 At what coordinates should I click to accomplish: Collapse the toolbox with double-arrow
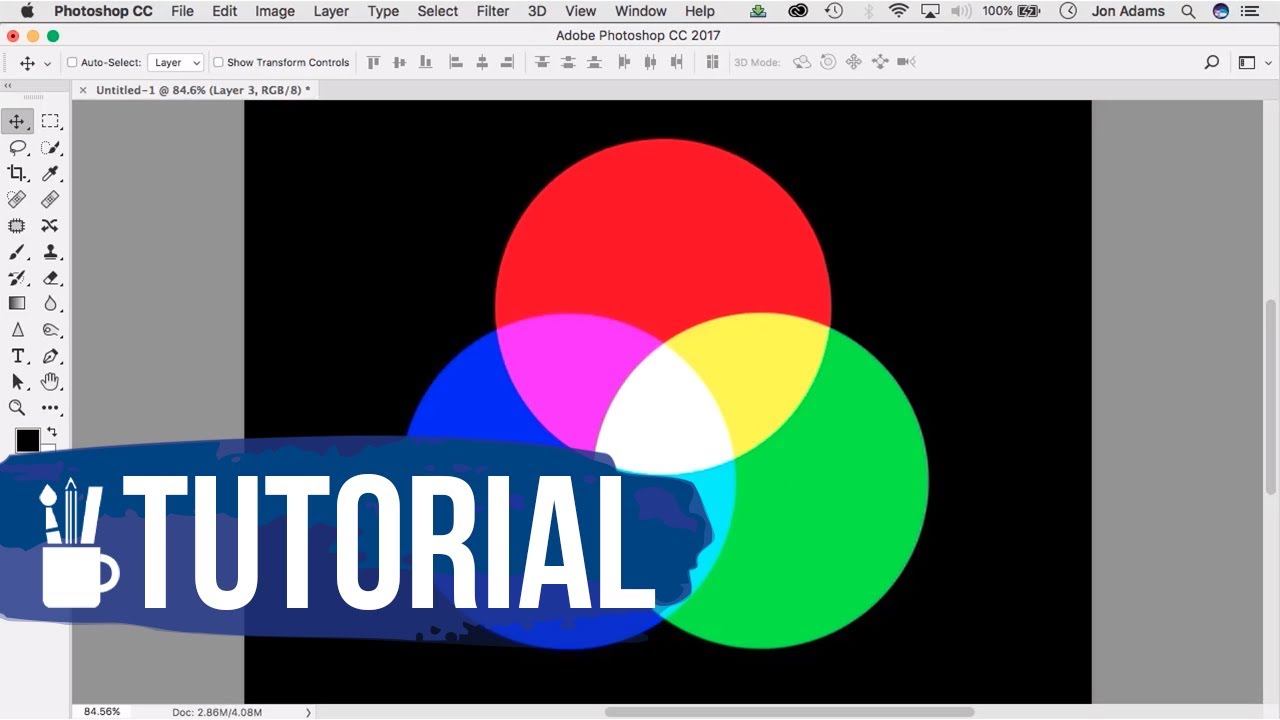[x=8, y=86]
